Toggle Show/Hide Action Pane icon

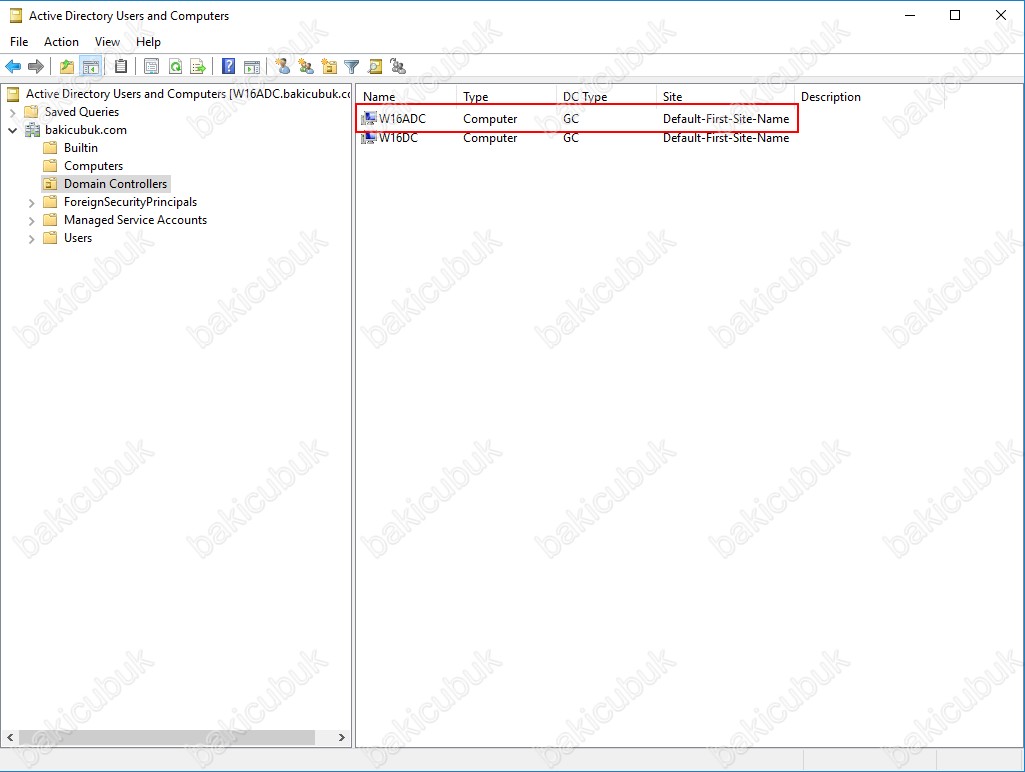252,66
